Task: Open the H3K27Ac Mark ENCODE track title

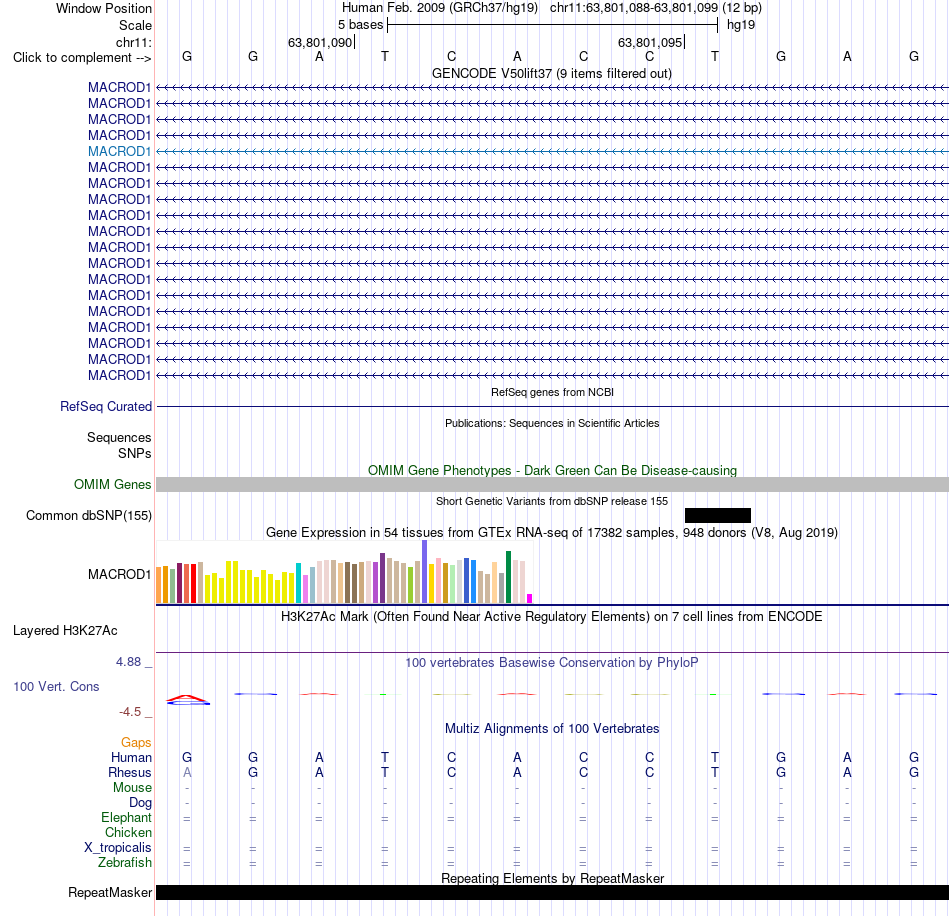Action: 552,617
